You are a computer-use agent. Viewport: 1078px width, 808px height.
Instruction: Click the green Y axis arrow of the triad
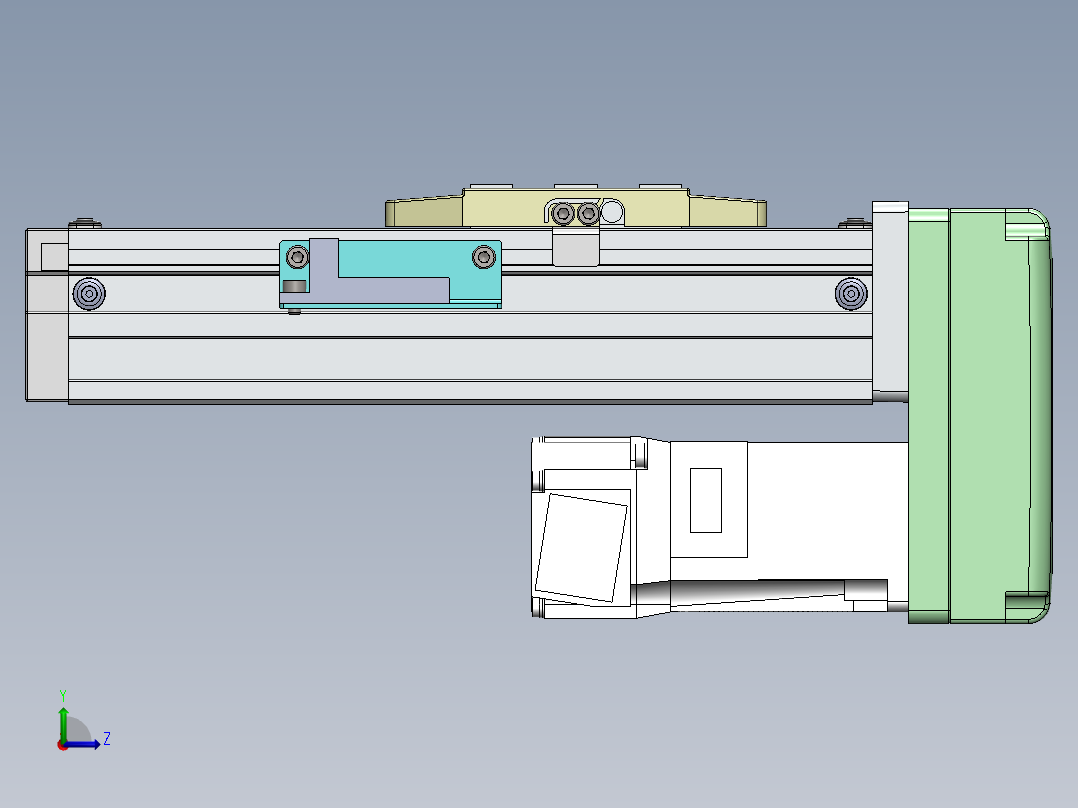point(63,723)
